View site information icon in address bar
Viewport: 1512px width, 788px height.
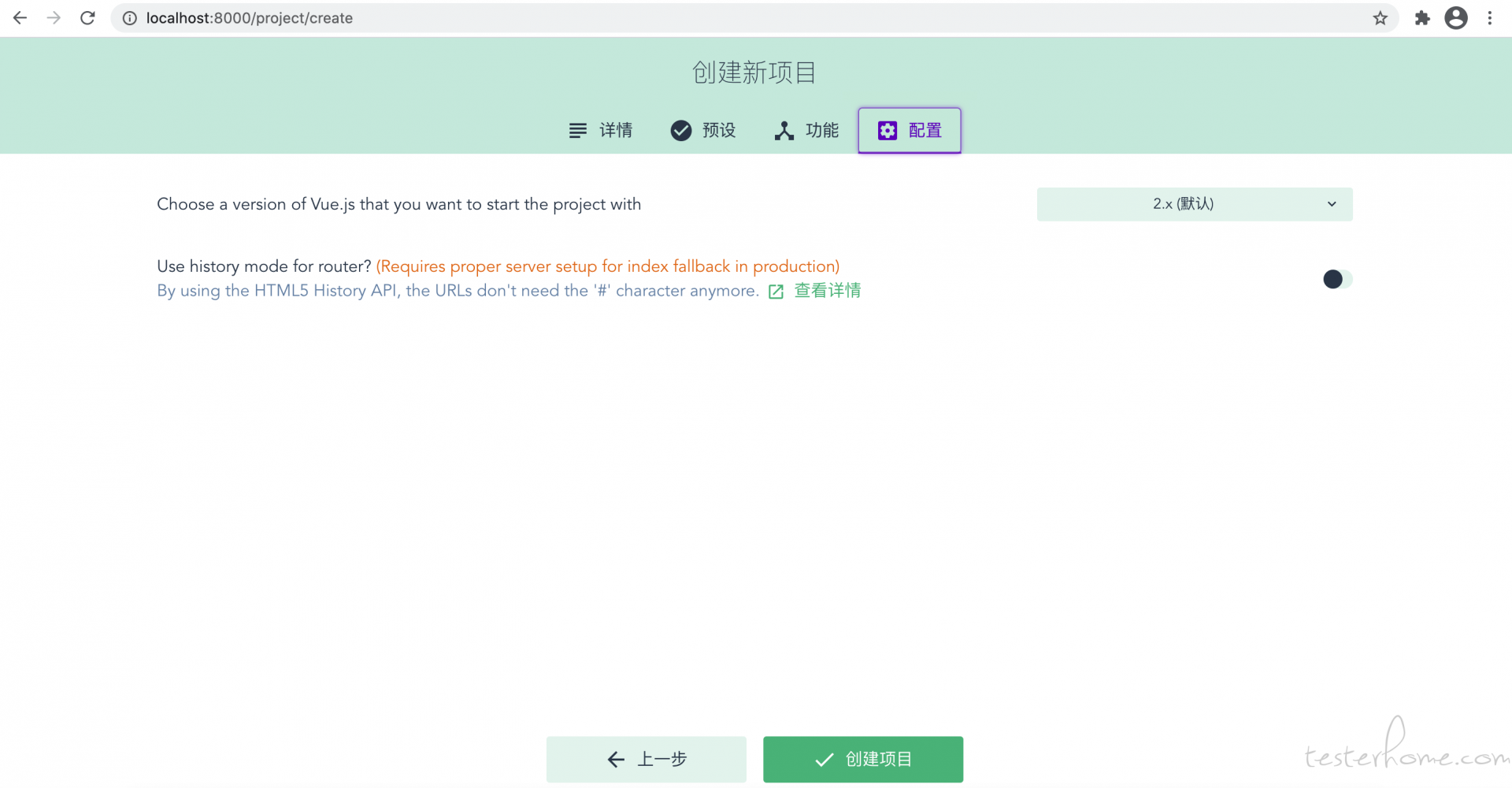[x=130, y=18]
